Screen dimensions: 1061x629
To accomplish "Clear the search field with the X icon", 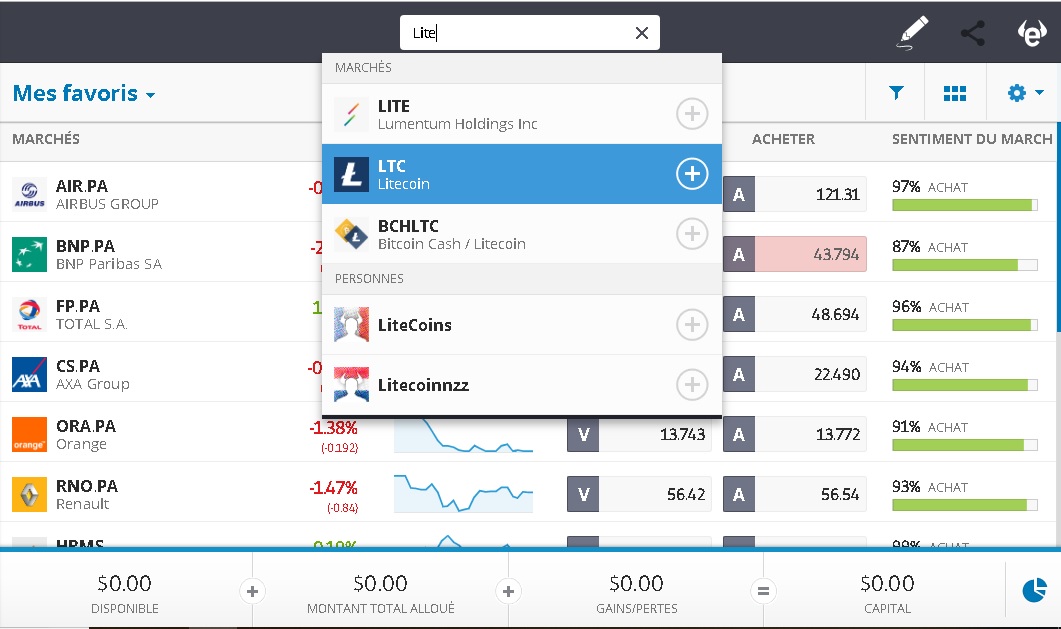I will (641, 32).
